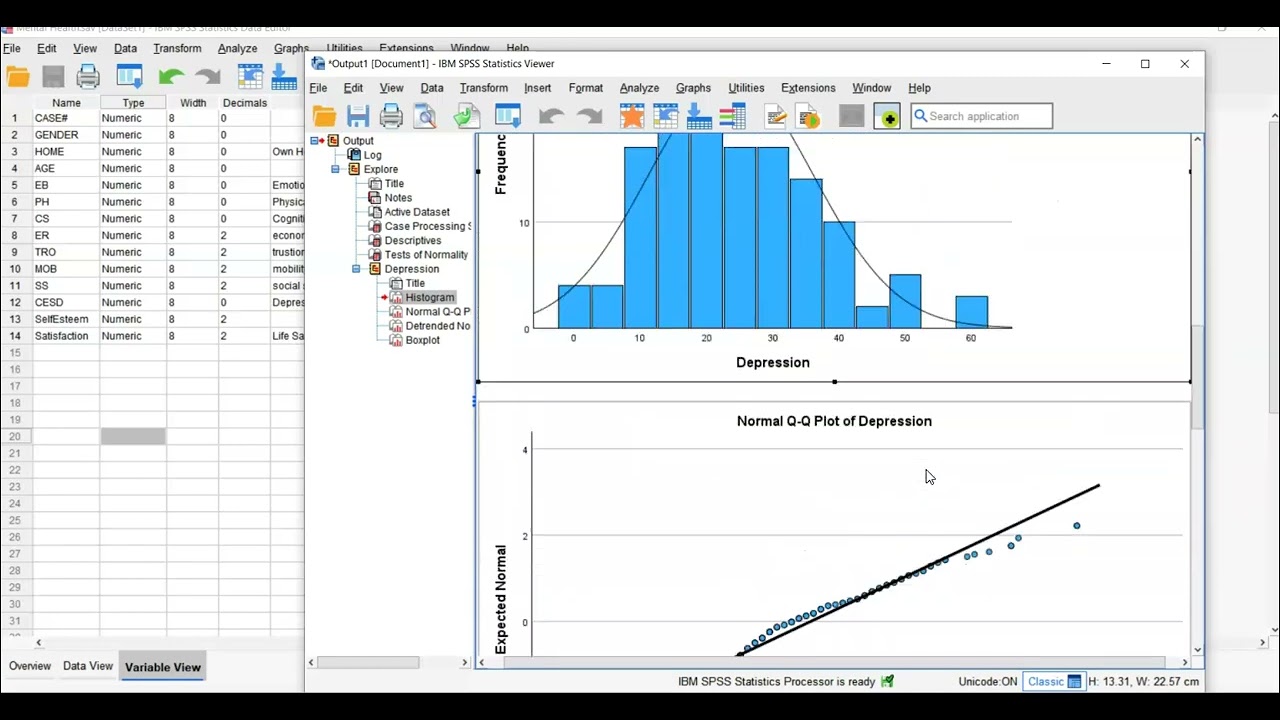This screenshot has width=1280, height=720.
Task: Click Depression axis label under histogram
Action: click(773, 362)
